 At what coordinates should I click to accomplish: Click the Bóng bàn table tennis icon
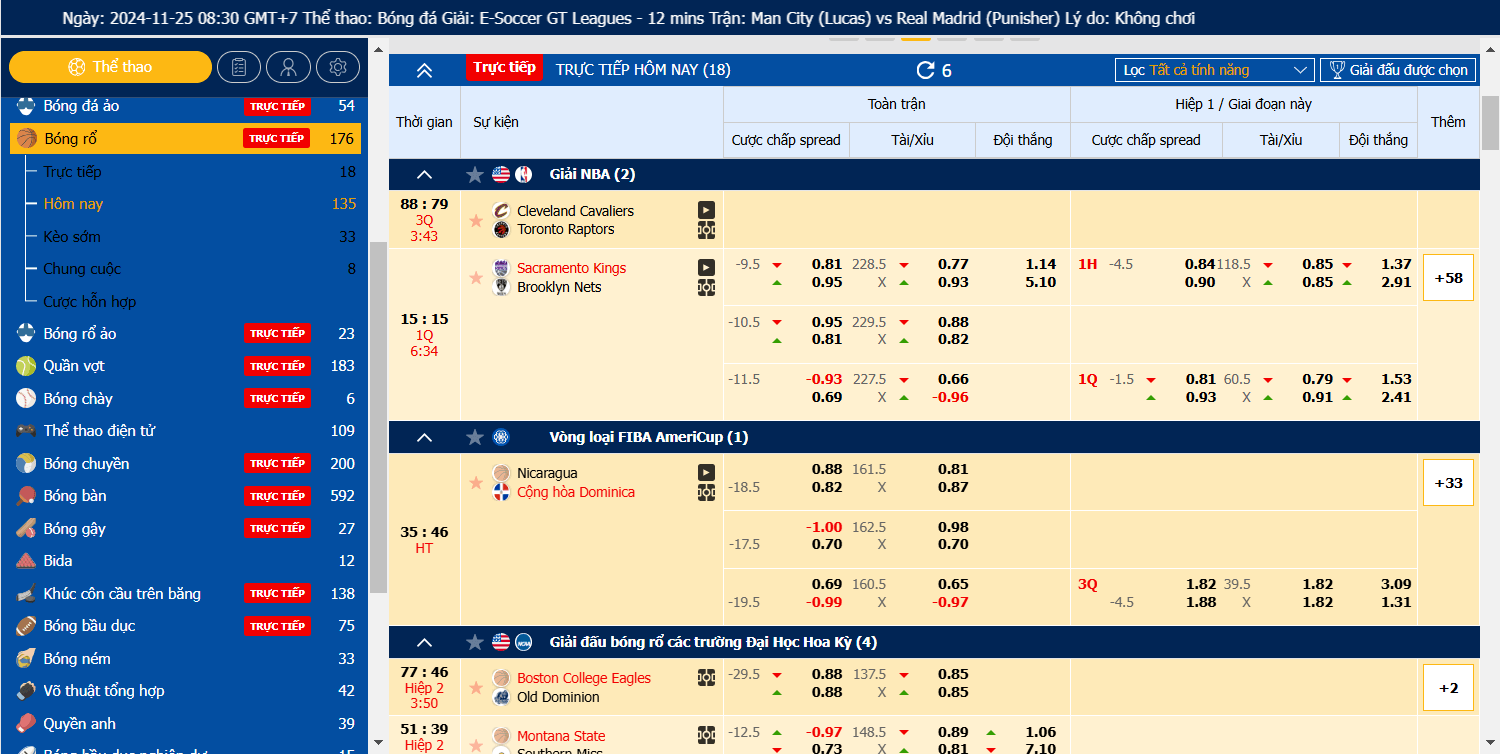(26, 496)
